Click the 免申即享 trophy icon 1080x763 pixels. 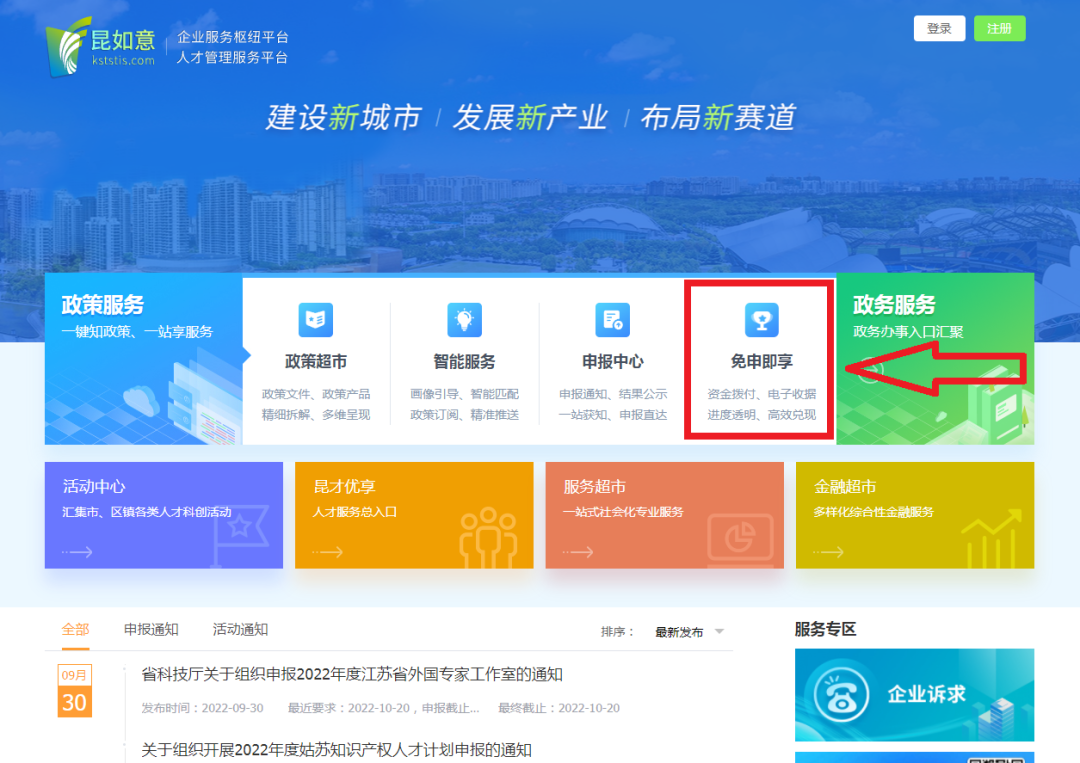point(761,320)
